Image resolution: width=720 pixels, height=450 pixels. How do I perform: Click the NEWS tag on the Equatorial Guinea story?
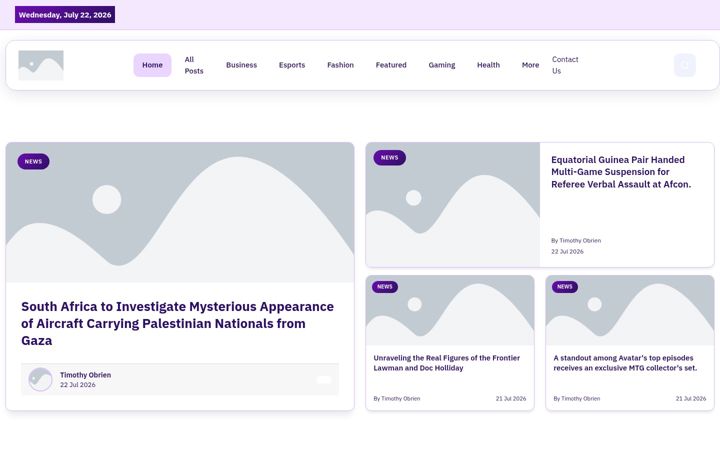pyautogui.click(x=389, y=158)
